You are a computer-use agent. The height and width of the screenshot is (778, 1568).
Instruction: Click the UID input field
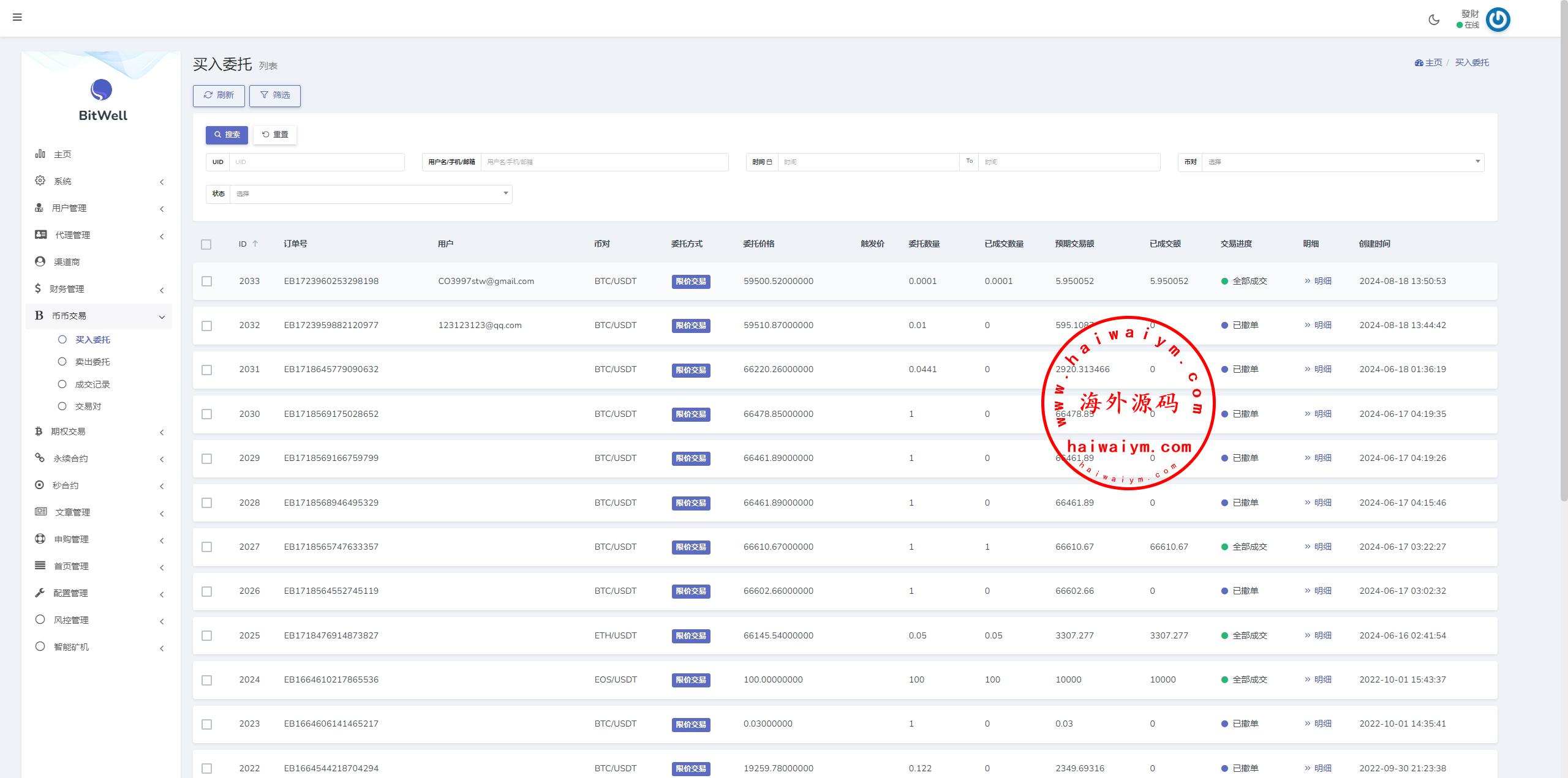tap(316, 162)
